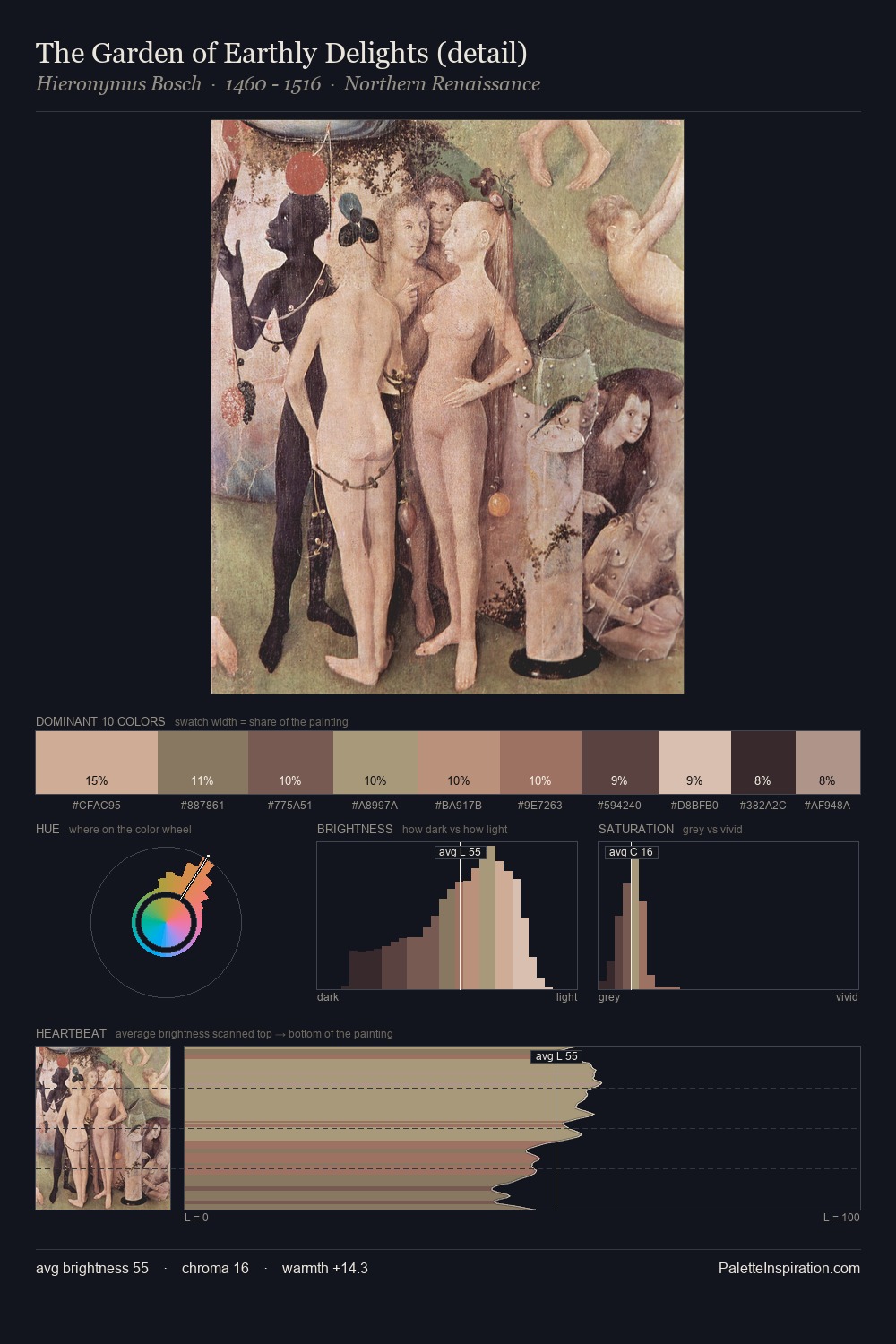Screen dimensions: 896x1344
Task: Click the 'grey' axis label
Action: click(609, 997)
